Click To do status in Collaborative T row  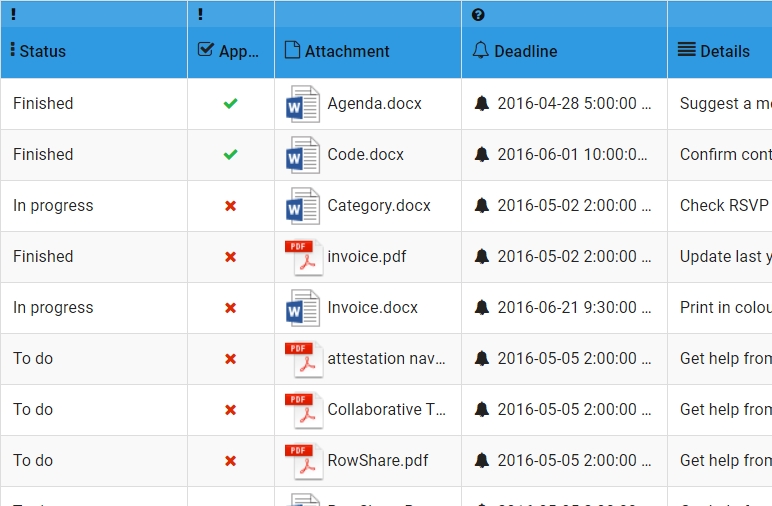pos(33,410)
